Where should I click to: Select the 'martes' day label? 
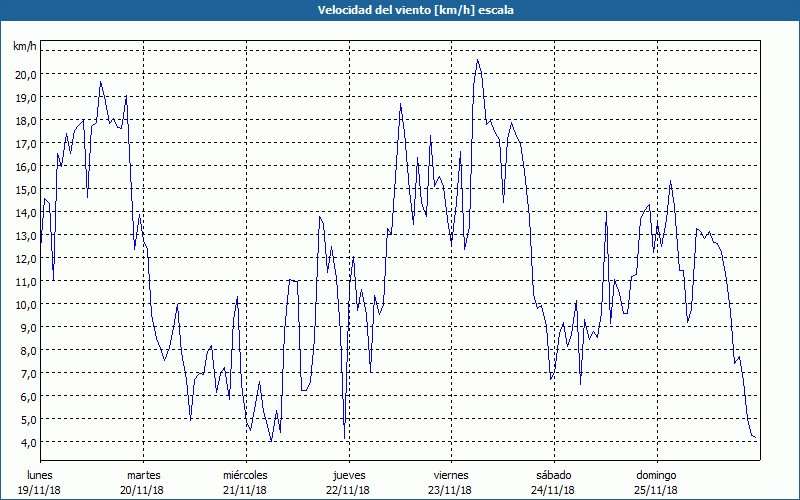point(143,475)
